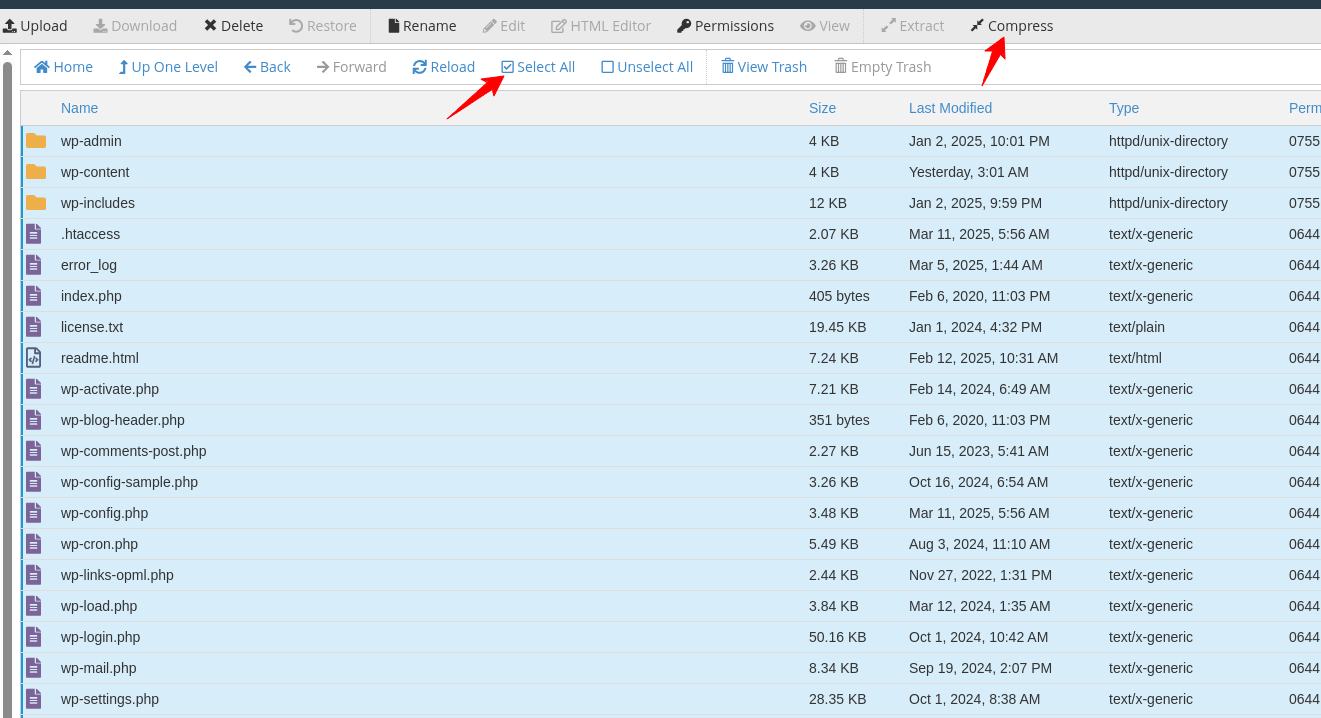The height and width of the screenshot is (718, 1321).
Task: Navigate Up One Level
Action: [x=168, y=67]
